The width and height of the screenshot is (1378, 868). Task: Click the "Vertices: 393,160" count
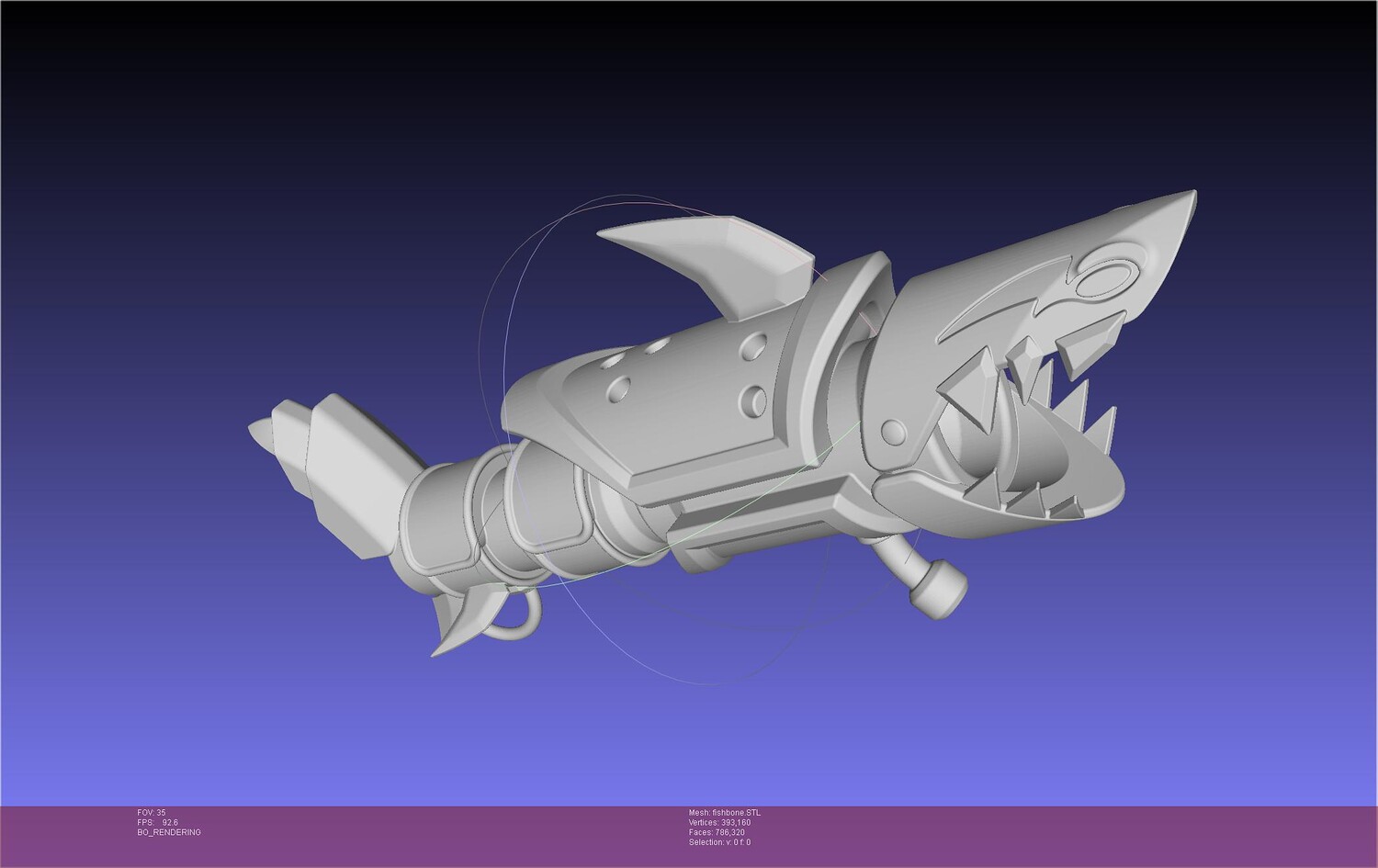pos(719,823)
